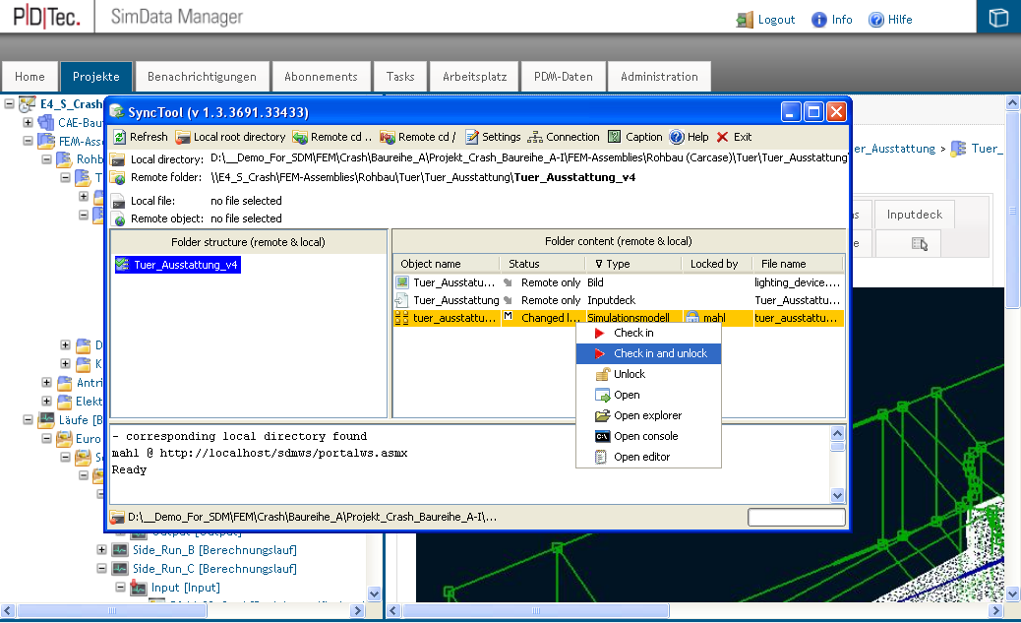The height and width of the screenshot is (623, 1021).
Task: Select Open in the context menu
Action: click(649, 395)
